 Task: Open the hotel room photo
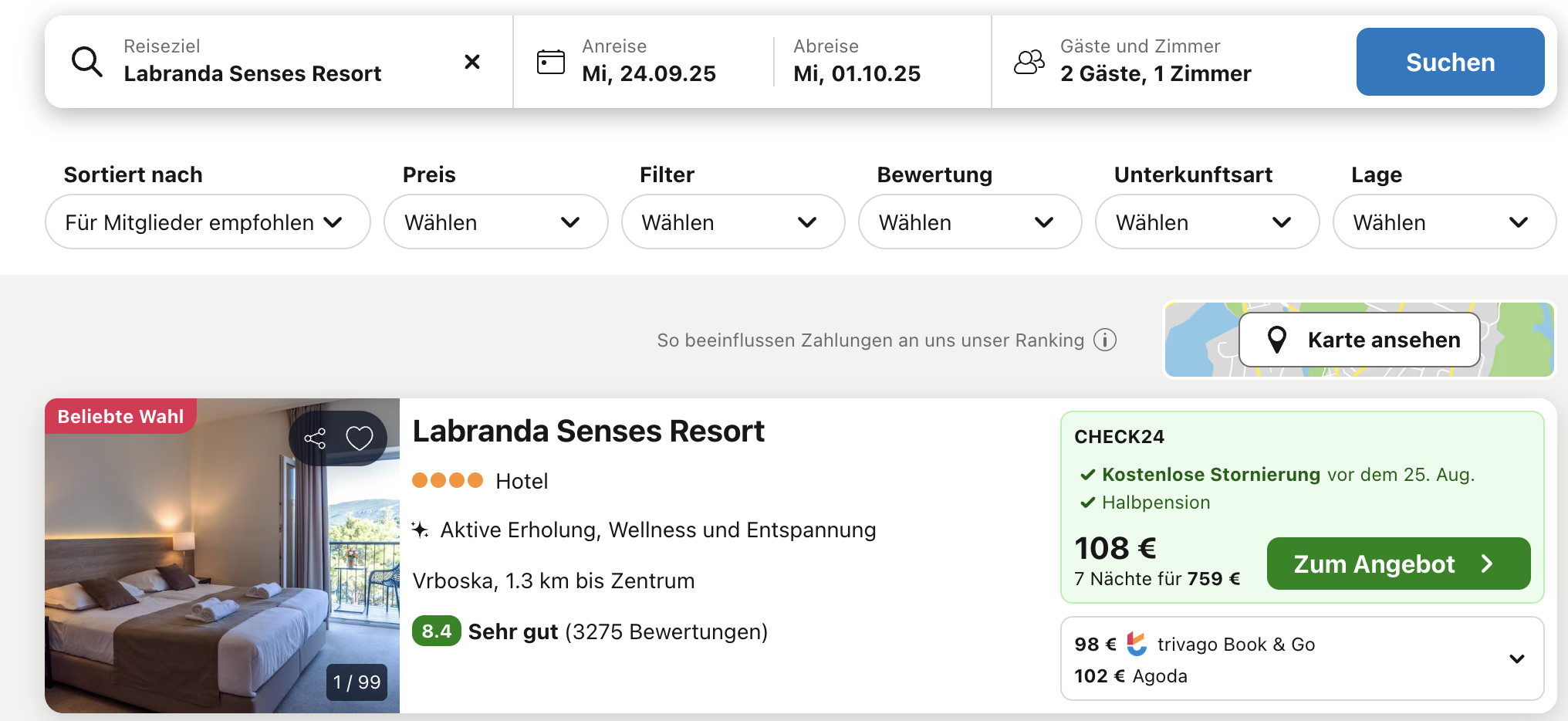coord(222,556)
